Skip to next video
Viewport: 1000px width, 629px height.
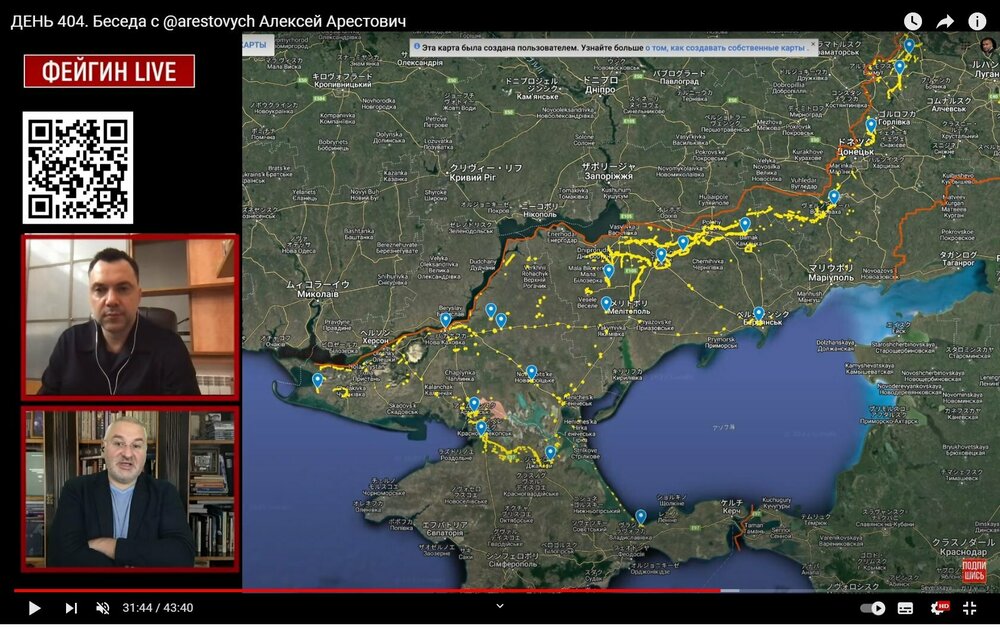click(71, 608)
